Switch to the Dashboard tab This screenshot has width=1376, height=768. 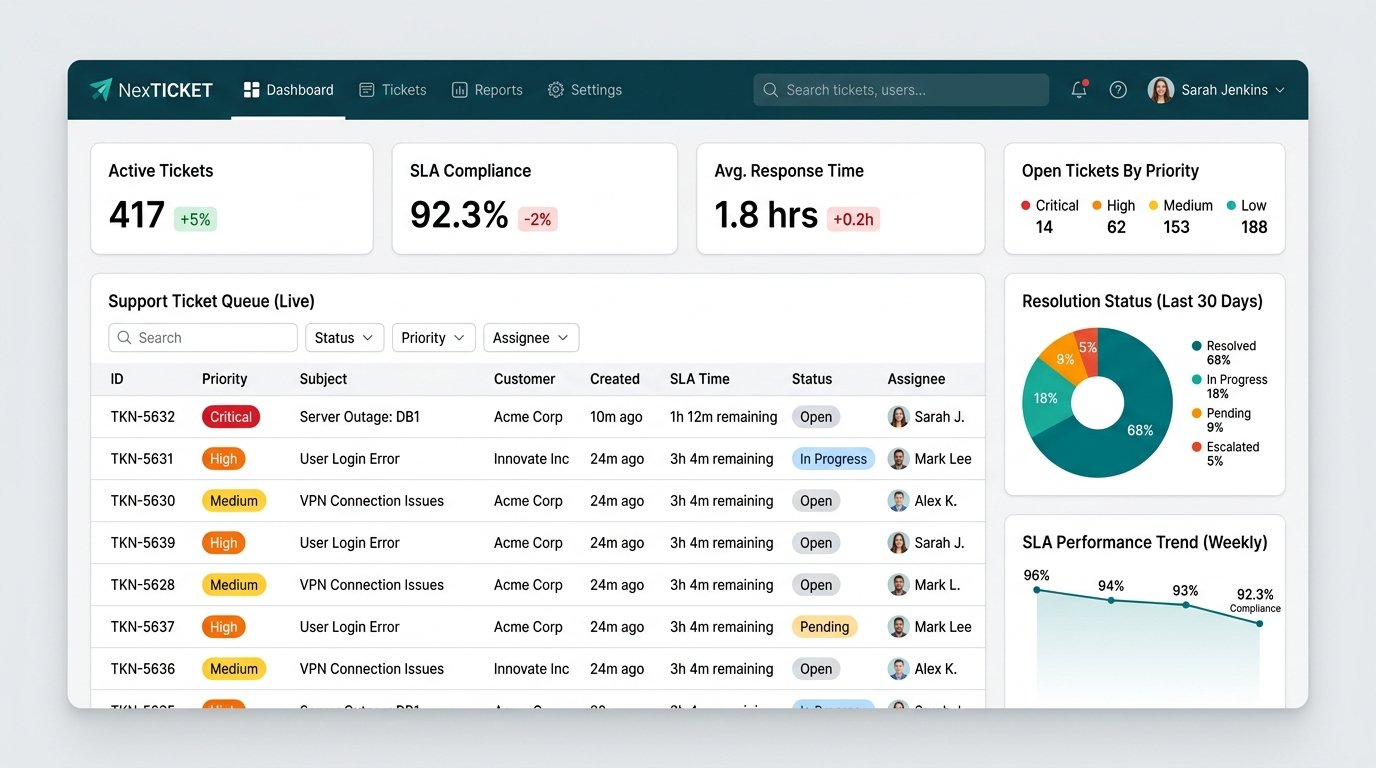tap(288, 90)
